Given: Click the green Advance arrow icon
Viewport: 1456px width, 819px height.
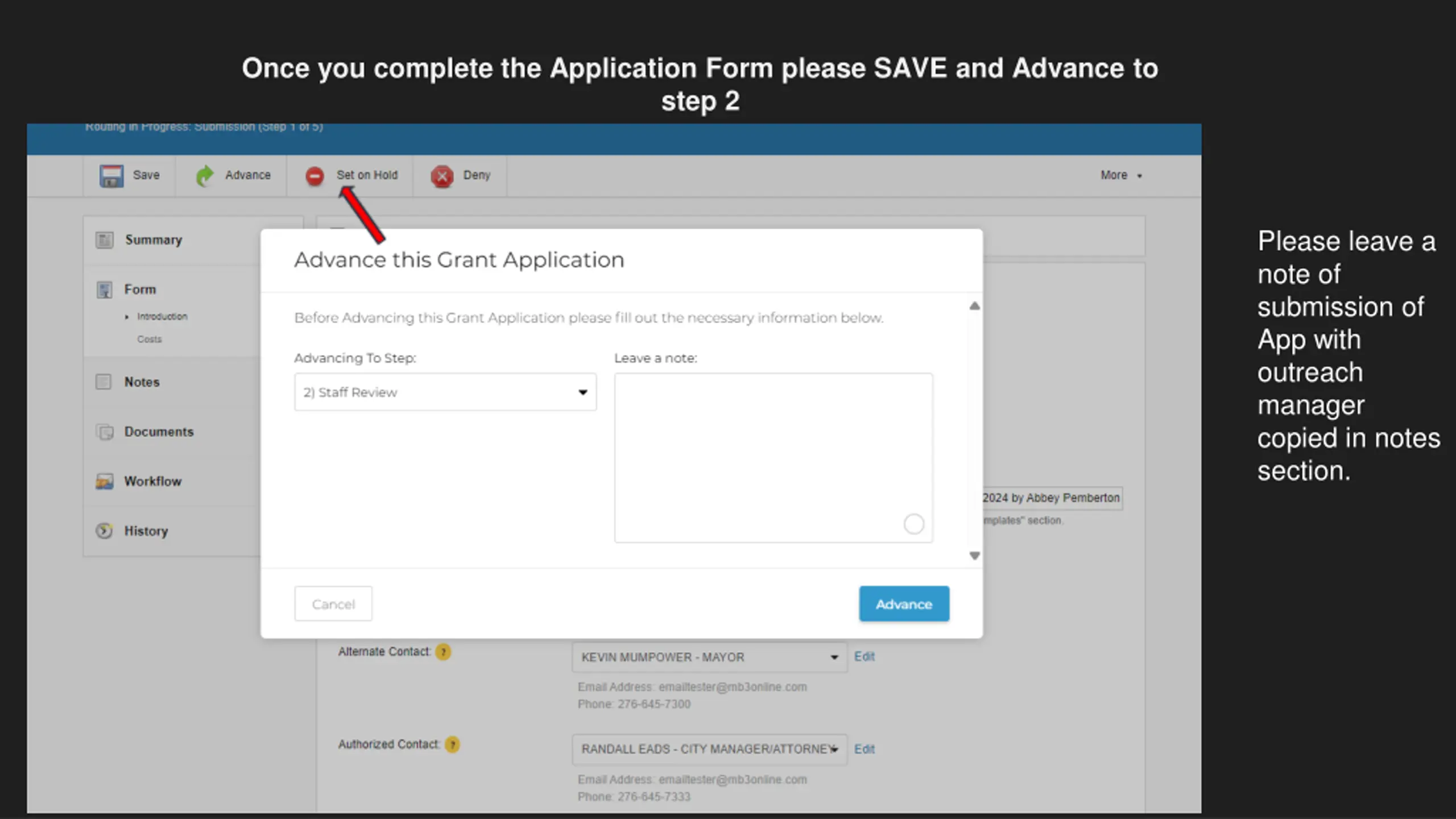Looking at the screenshot, I should (205, 176).
